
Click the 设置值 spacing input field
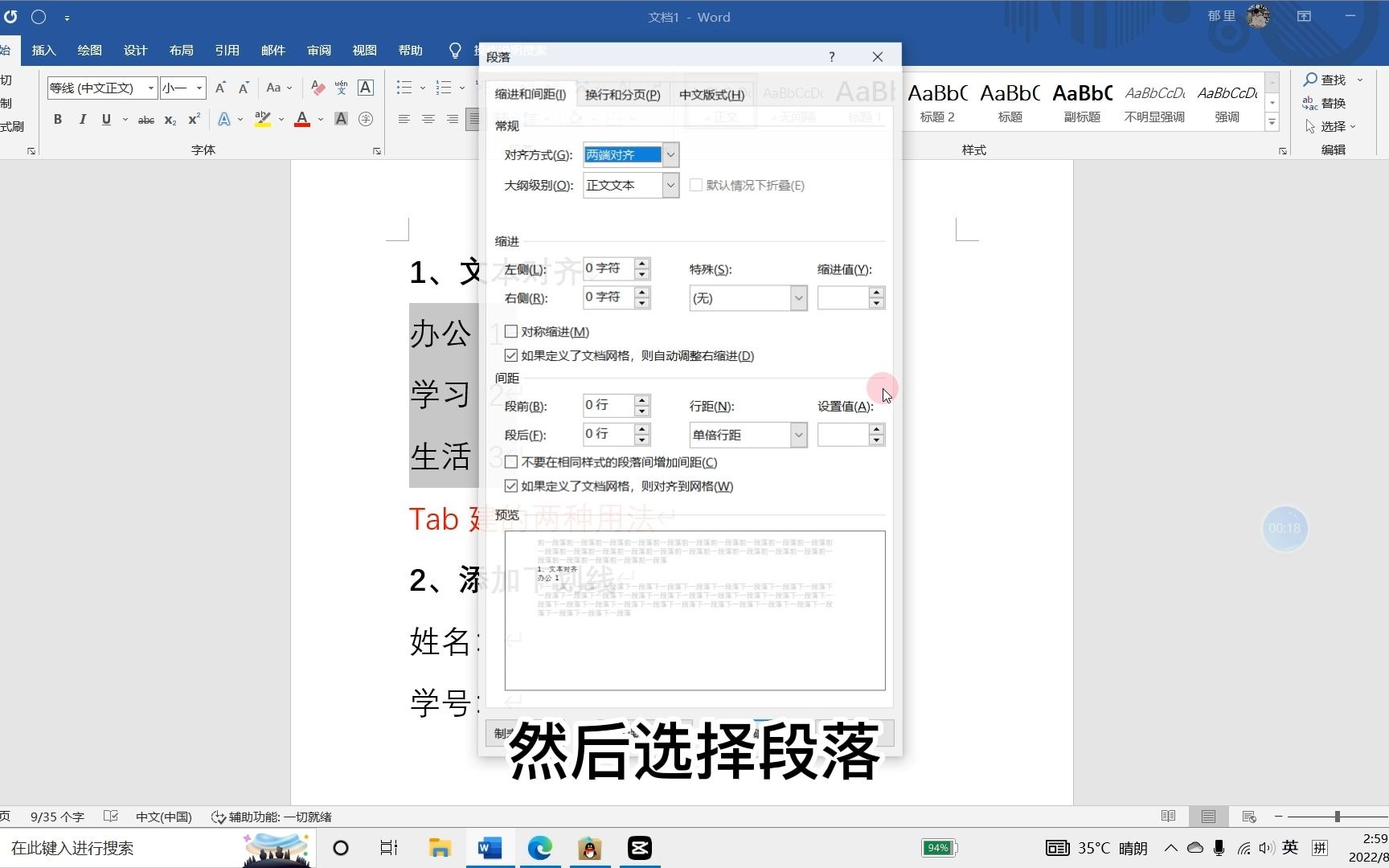(x=844, y=435)
